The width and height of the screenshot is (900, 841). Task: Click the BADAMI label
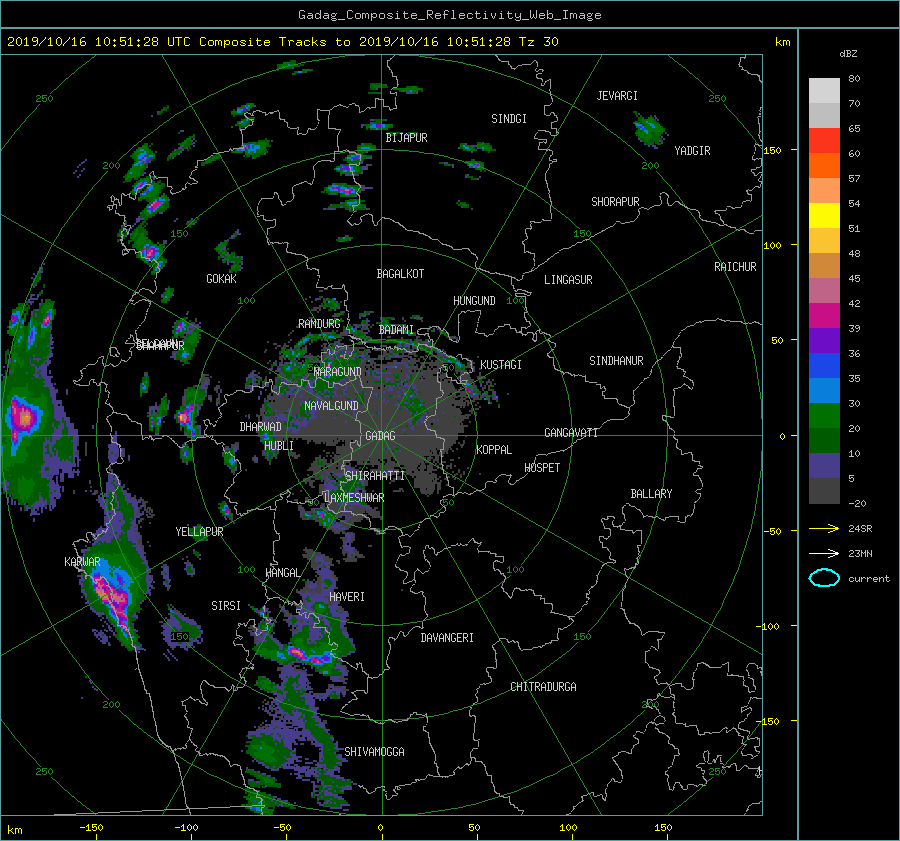(x=396, y=330)
